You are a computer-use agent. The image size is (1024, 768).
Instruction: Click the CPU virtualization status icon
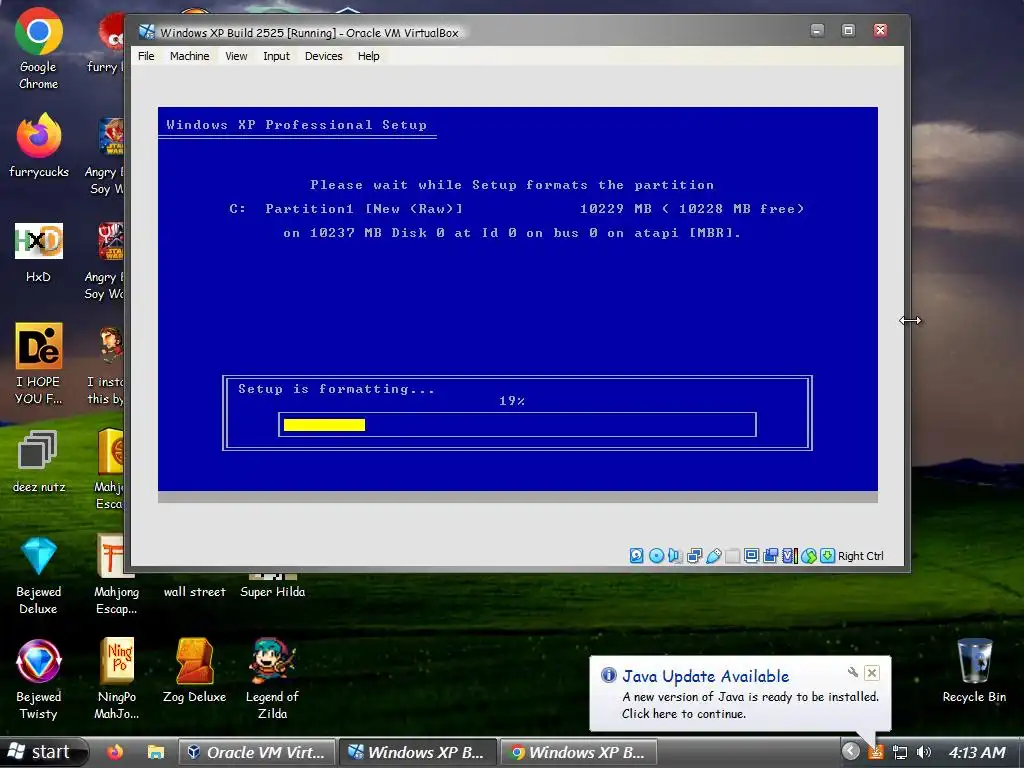790,556
